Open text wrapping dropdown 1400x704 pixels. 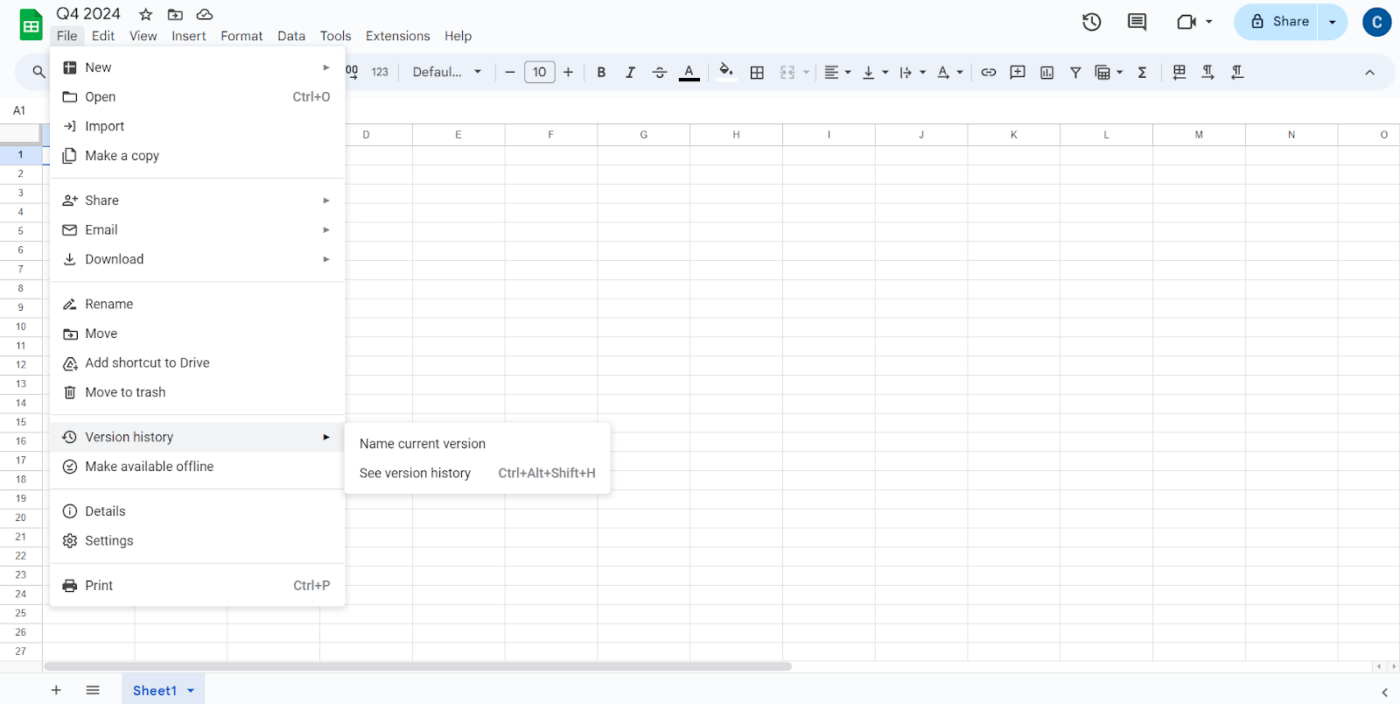911,72
